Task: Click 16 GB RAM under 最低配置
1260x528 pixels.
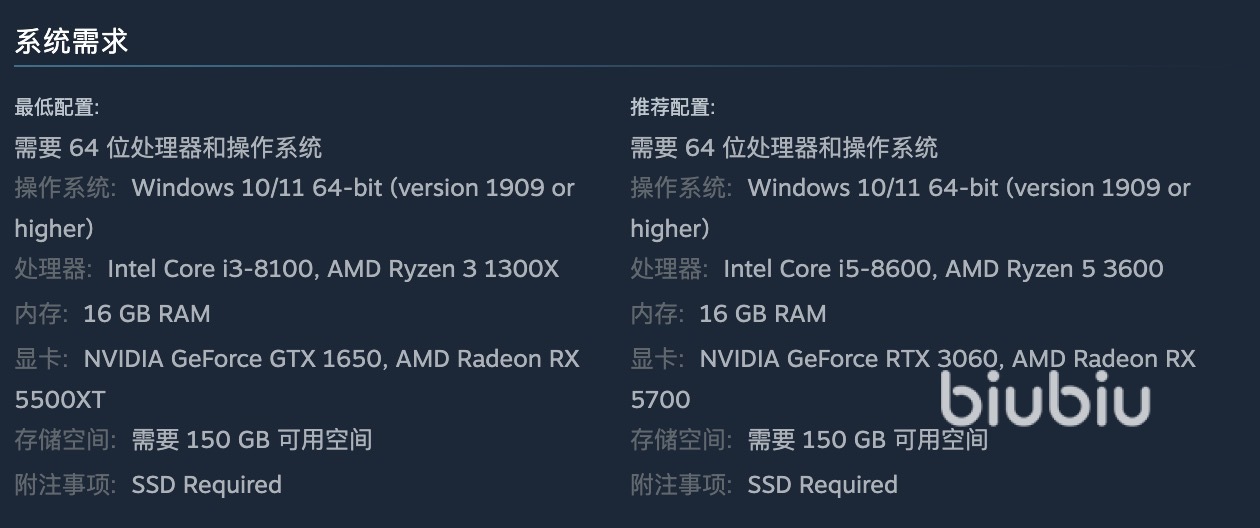Action: (x=147, y=314)
